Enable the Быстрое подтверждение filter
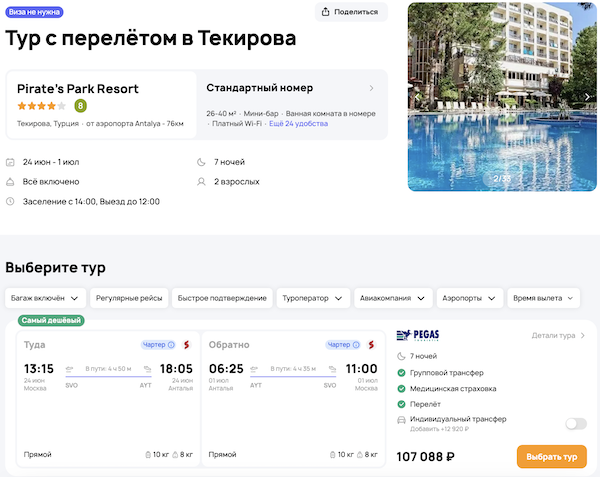 click(222, 298)
